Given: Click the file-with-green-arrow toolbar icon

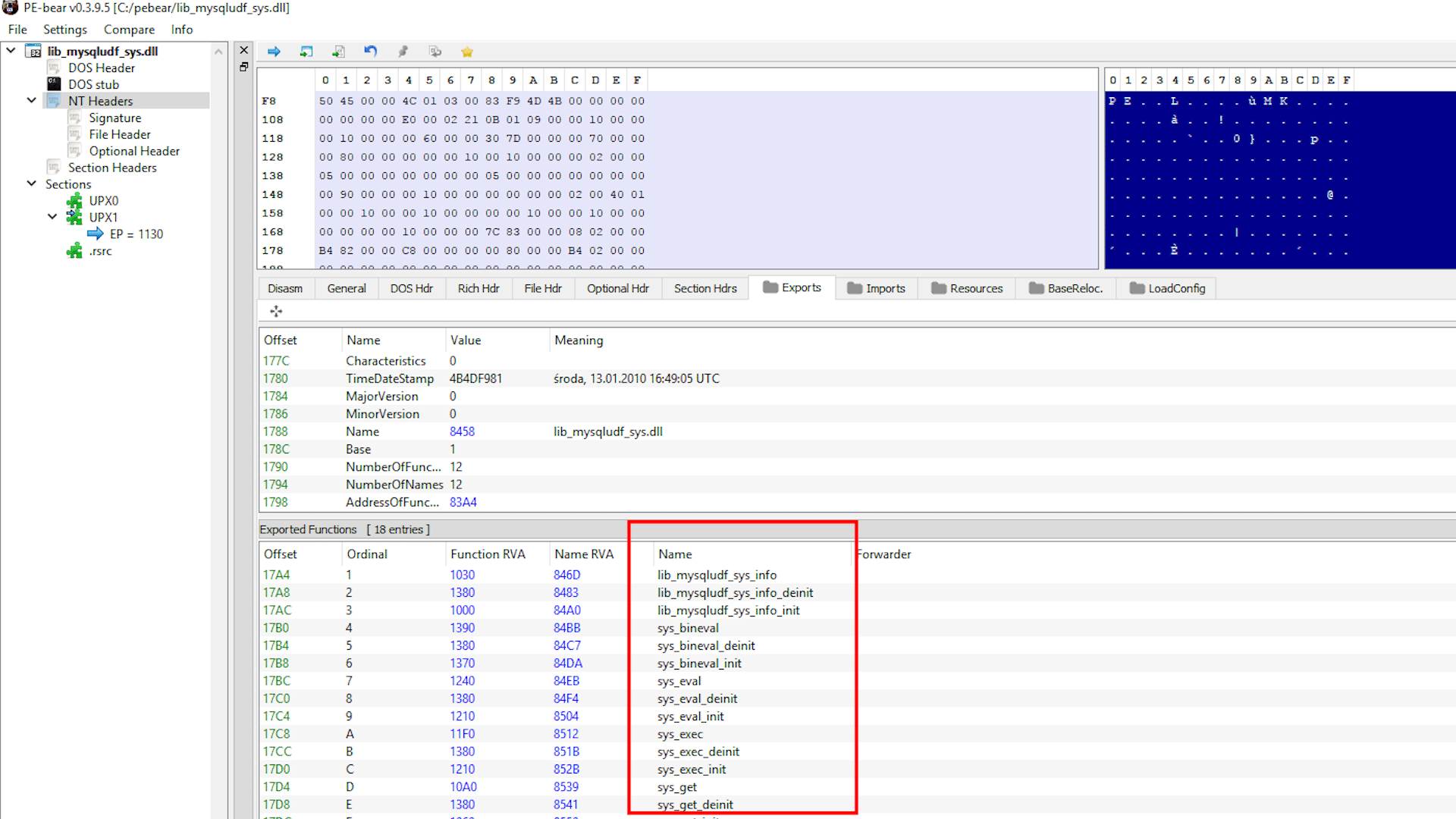Looking at the screenshot, I should click(x=338, y=52).
